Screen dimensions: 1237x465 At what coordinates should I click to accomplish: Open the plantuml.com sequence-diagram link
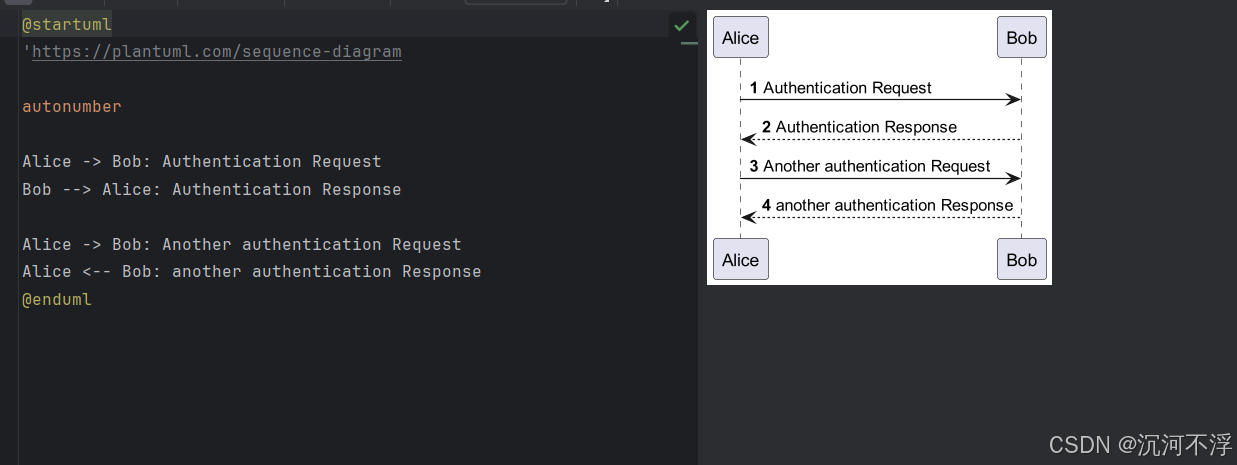(x=216, y=51)
